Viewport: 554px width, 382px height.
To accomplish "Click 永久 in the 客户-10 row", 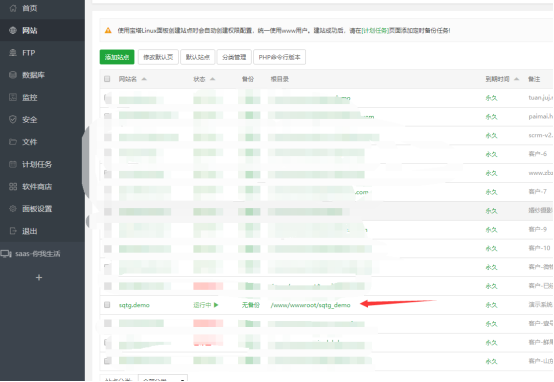I will (491, 248).
